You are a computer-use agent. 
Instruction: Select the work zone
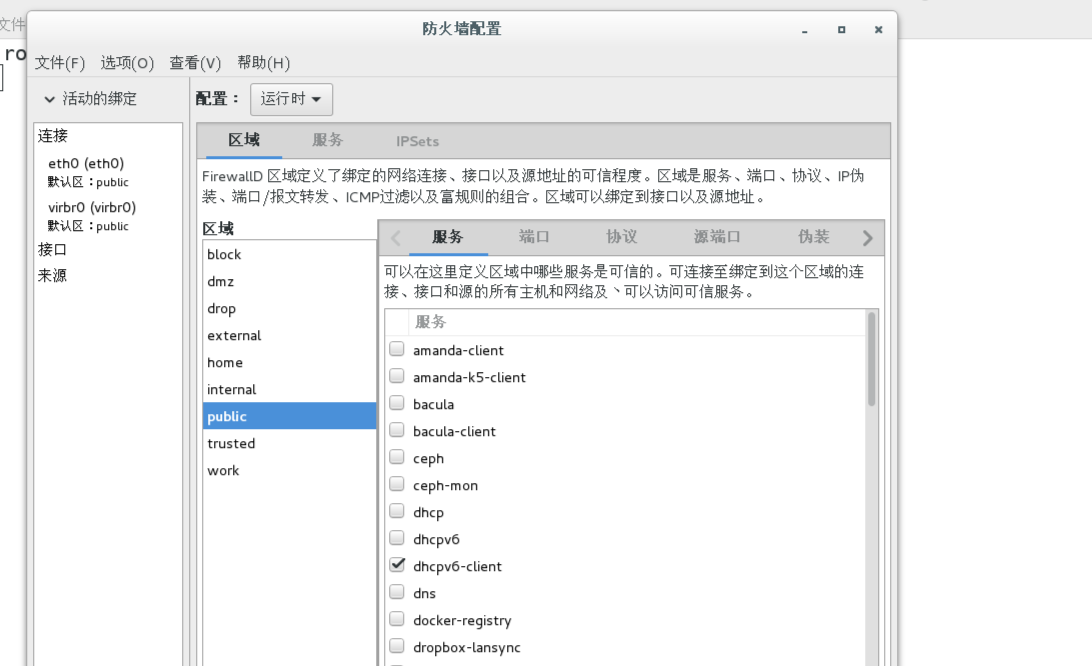click(289, 470)
